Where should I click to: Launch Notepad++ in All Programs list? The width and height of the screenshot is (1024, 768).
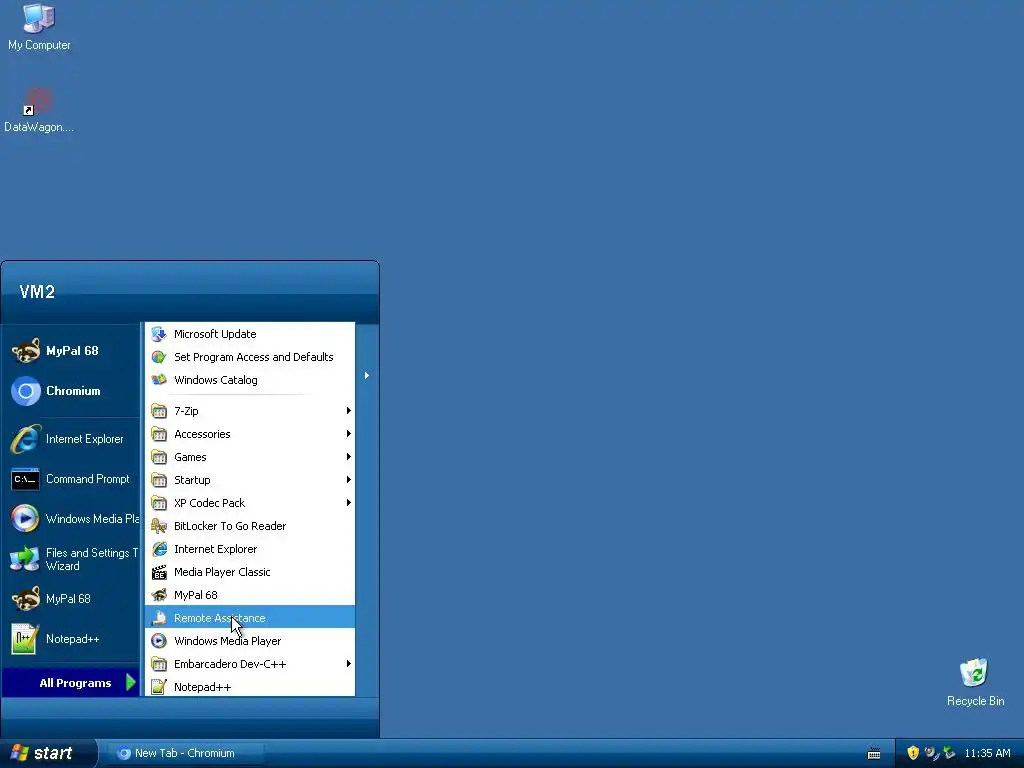coord(249,686)
